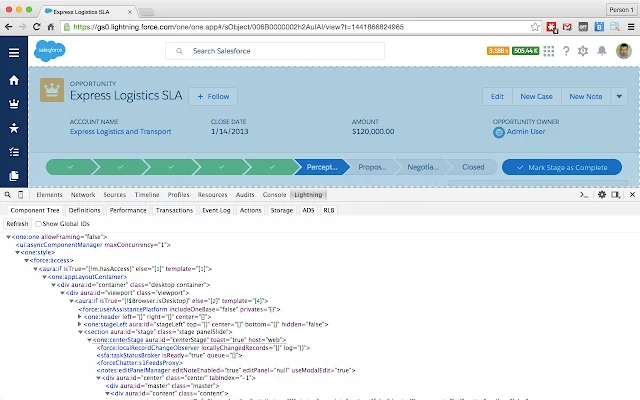
Task: Switch to the Elements DevTools tab
Action: click(49, 195)
